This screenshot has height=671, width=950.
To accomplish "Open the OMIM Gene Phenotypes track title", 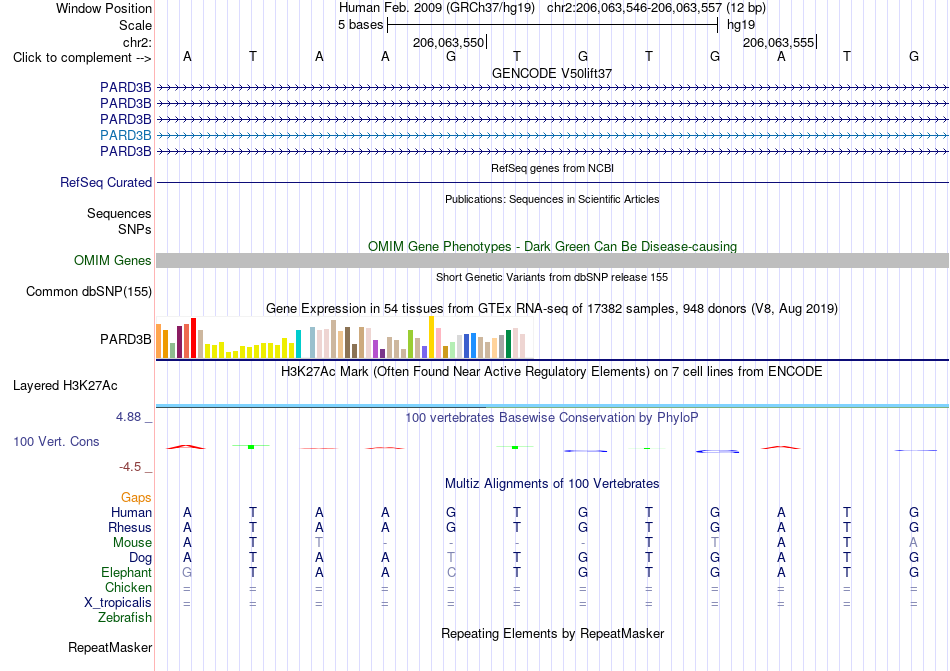I will point(552,246).
